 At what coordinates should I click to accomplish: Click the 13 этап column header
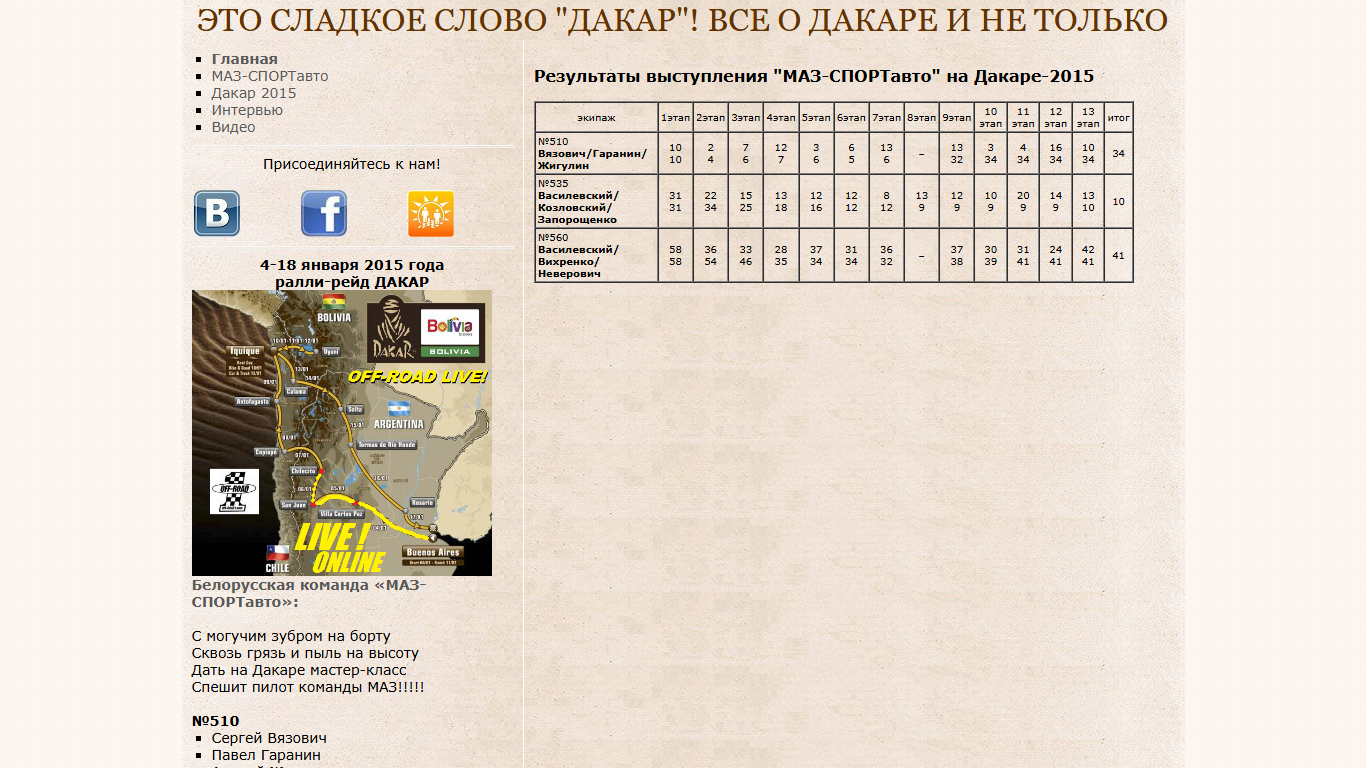(x=1088, y=117)
